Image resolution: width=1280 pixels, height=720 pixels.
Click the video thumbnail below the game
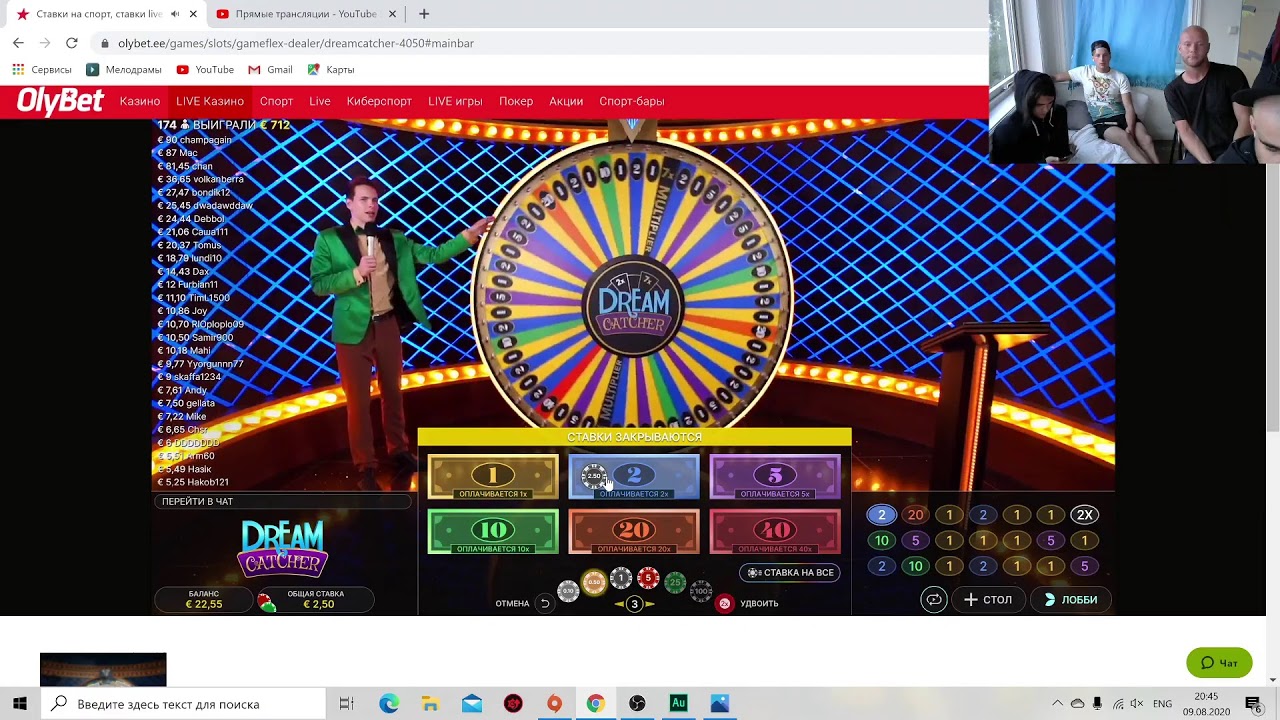(103, 670)
